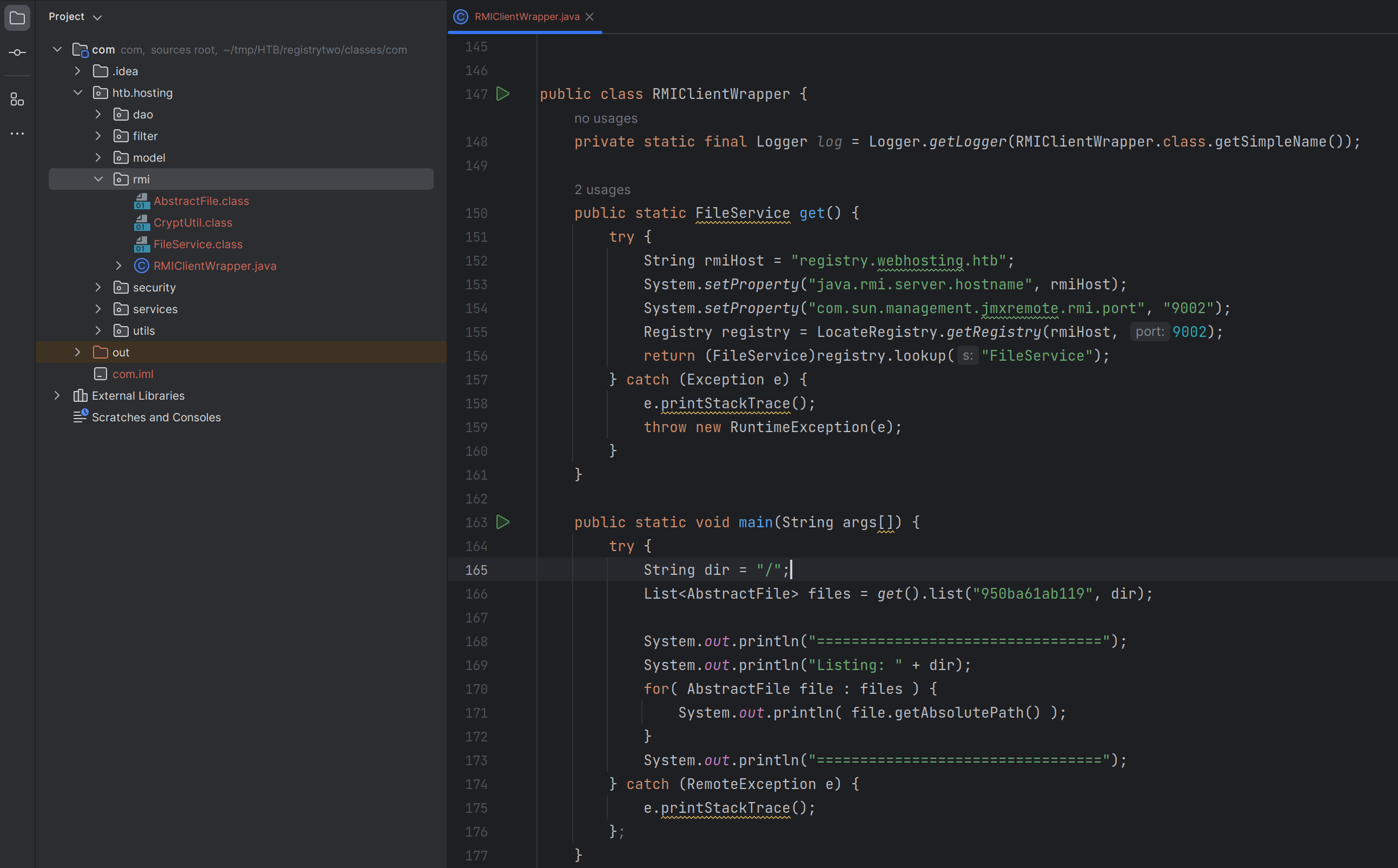Collapse the com root module
1398x868 pixels.
pyautogui.click(x=57, y=49)
